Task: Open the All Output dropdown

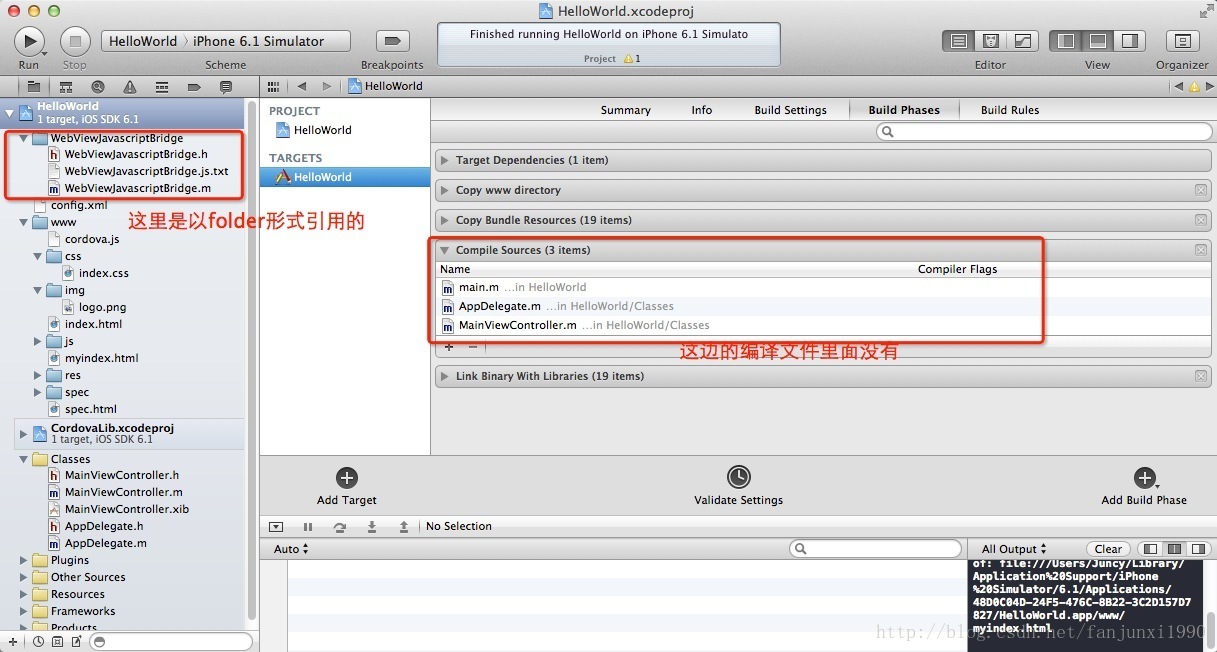Action: click(x=1014, y=549)
